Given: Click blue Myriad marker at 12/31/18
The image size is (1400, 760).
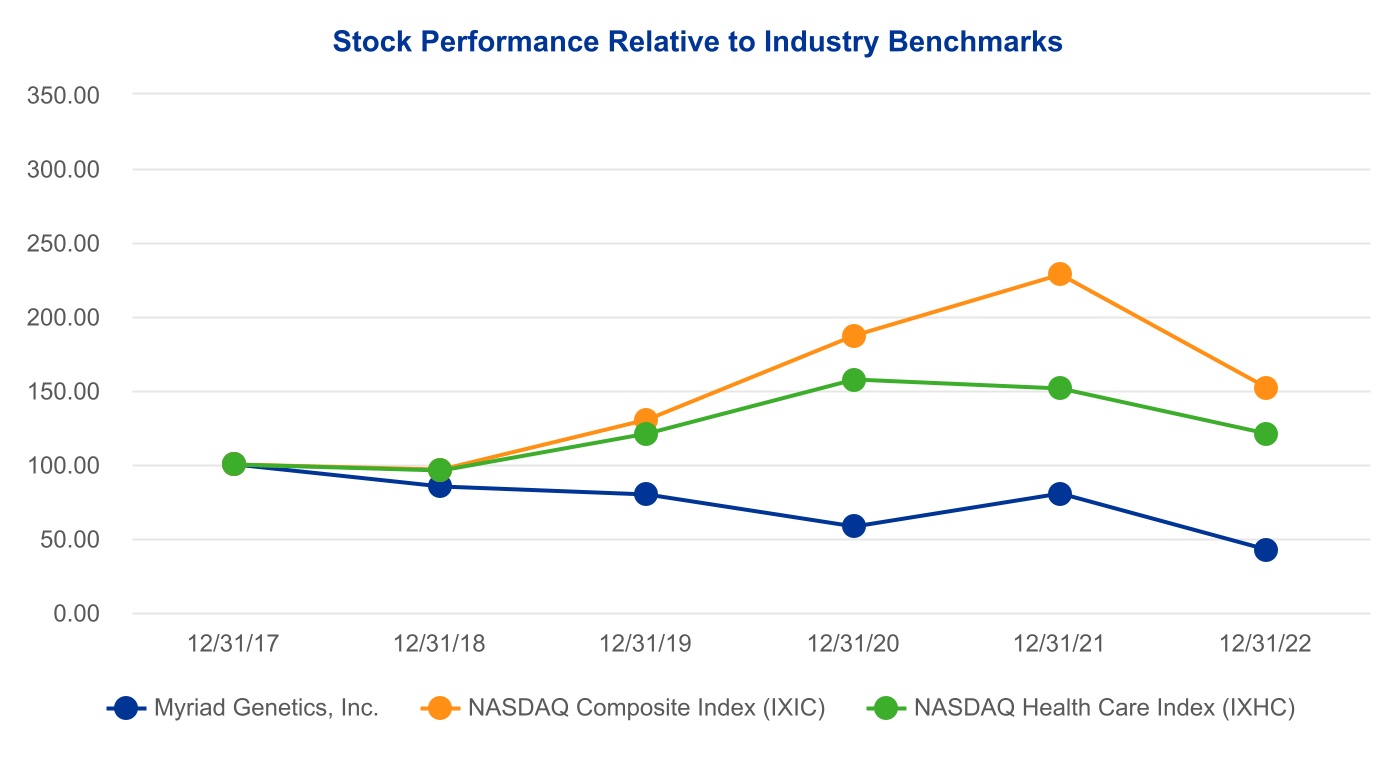Looking at the screenshot, I should [439, 486].
